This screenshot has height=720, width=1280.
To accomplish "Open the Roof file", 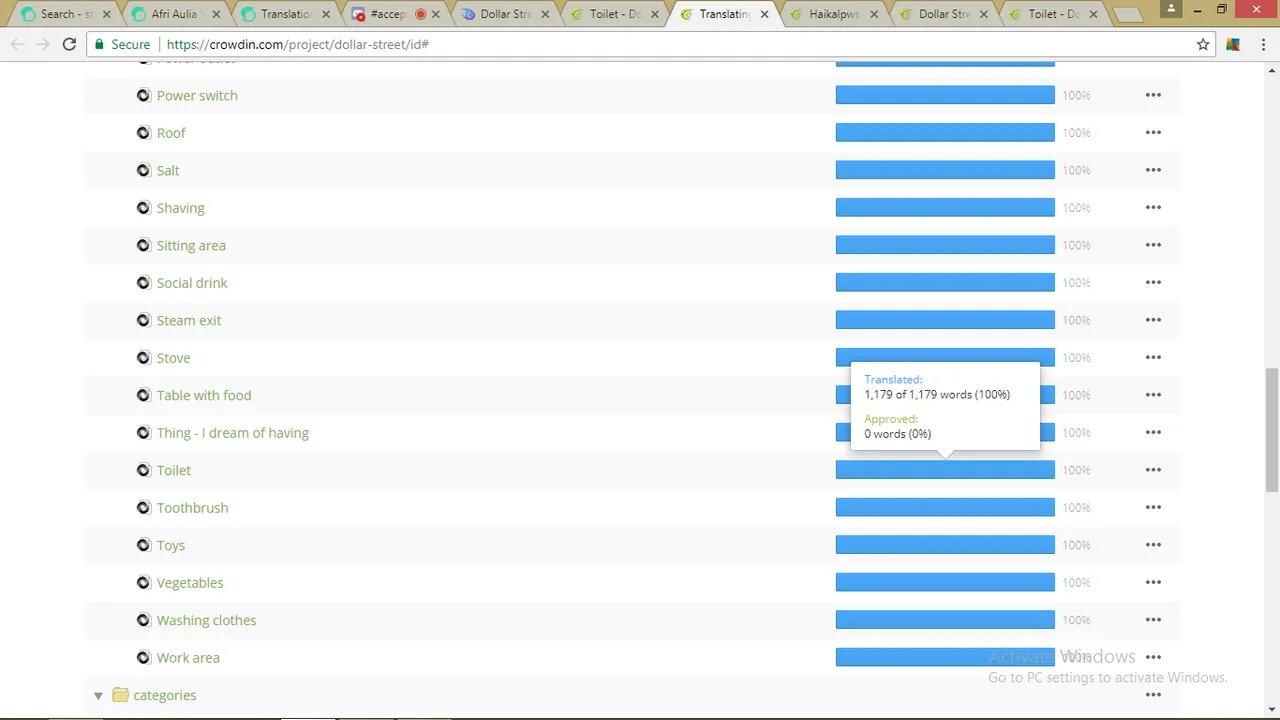I will click(171, 133).
